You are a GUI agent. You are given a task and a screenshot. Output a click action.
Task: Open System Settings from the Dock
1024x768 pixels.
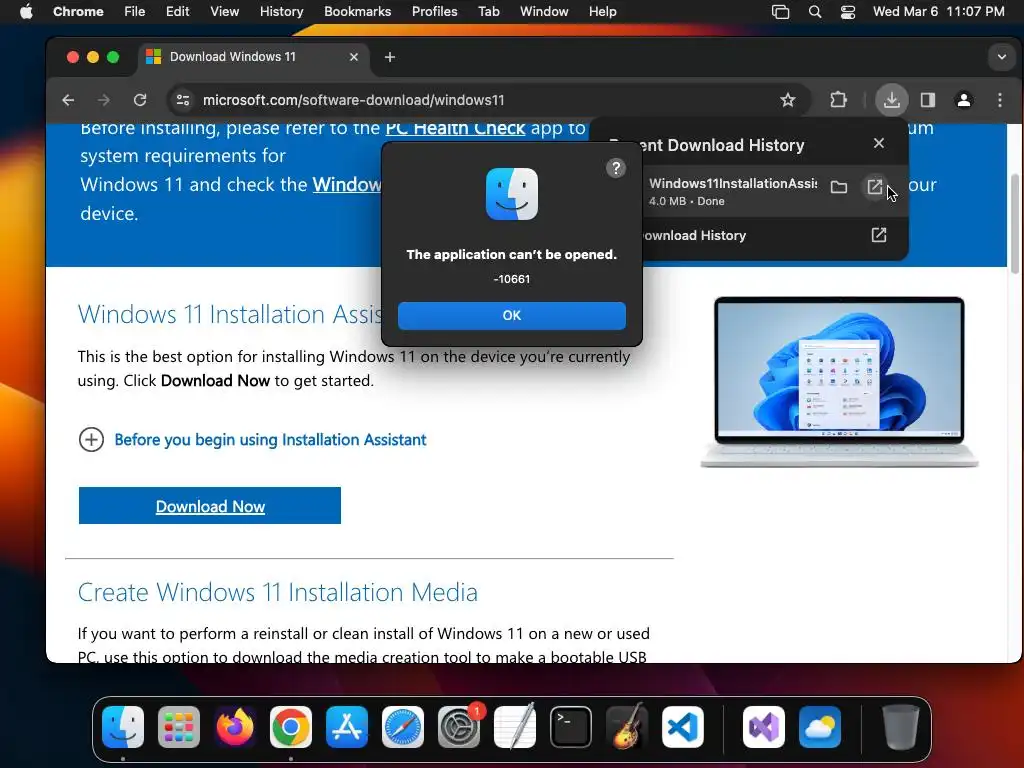point(458,727)
